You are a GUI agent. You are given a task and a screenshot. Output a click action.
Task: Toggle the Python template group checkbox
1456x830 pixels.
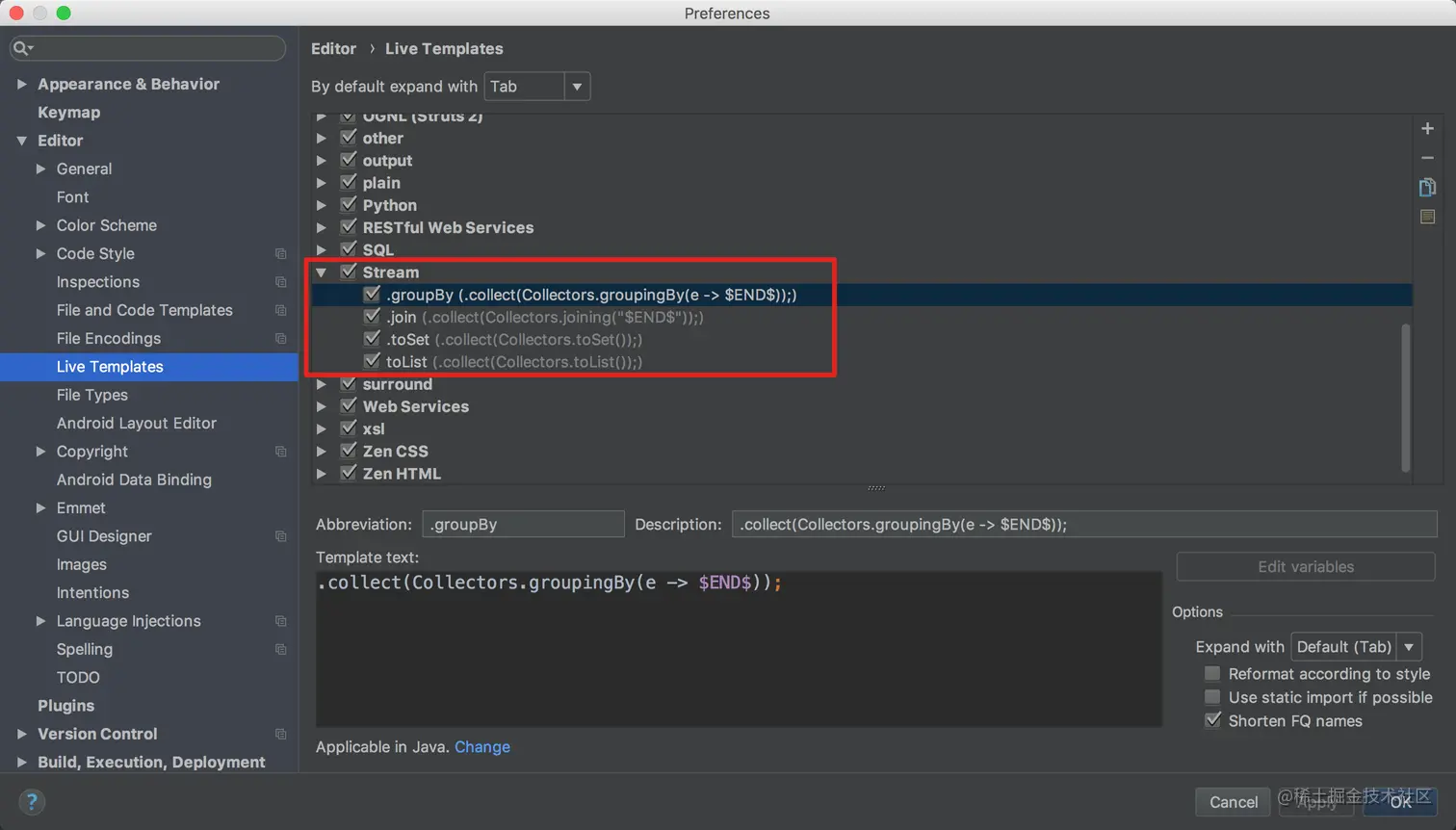tap(349, 204)
